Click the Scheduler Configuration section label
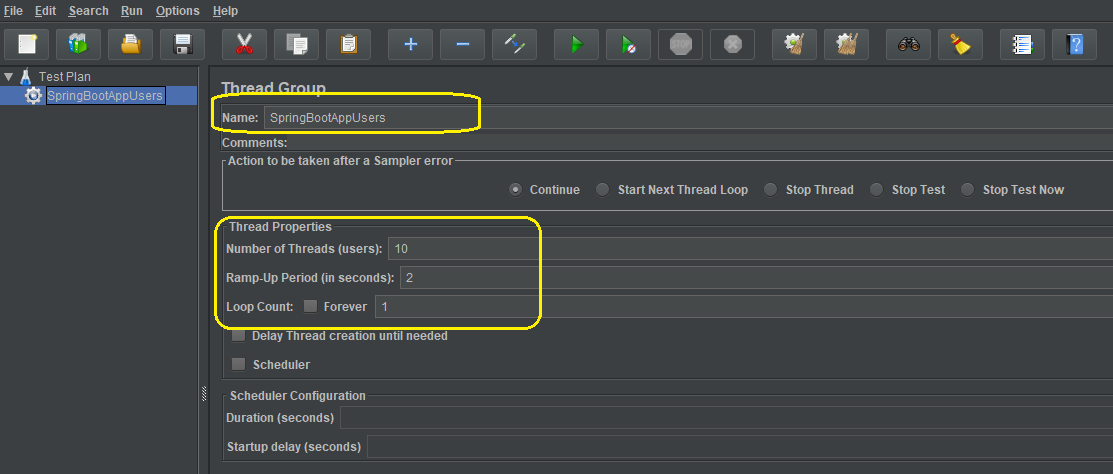This screenshot has width=1113, height=474. pos(297,396)
